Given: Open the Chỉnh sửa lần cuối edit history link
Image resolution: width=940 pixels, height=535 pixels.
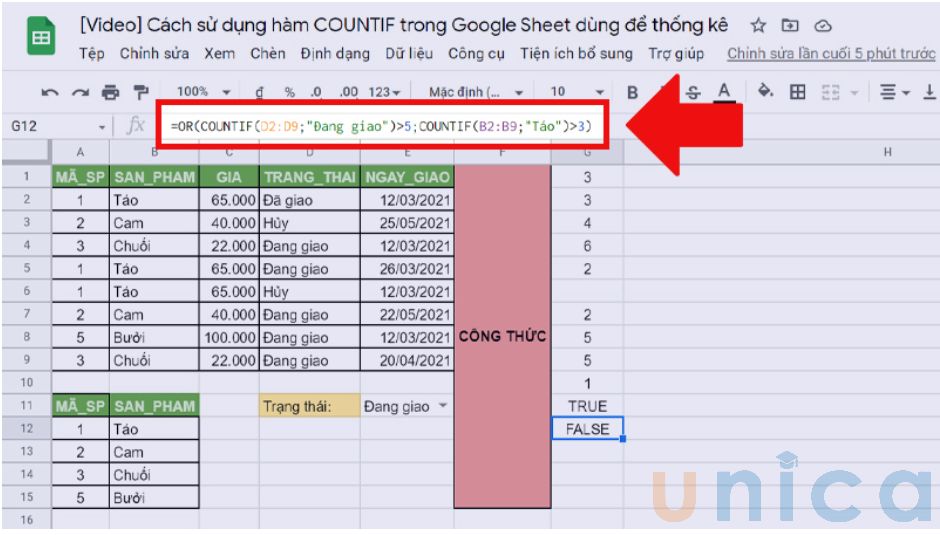Looking at the screenshot, I should pyautogui.click(x=831, y=53).
